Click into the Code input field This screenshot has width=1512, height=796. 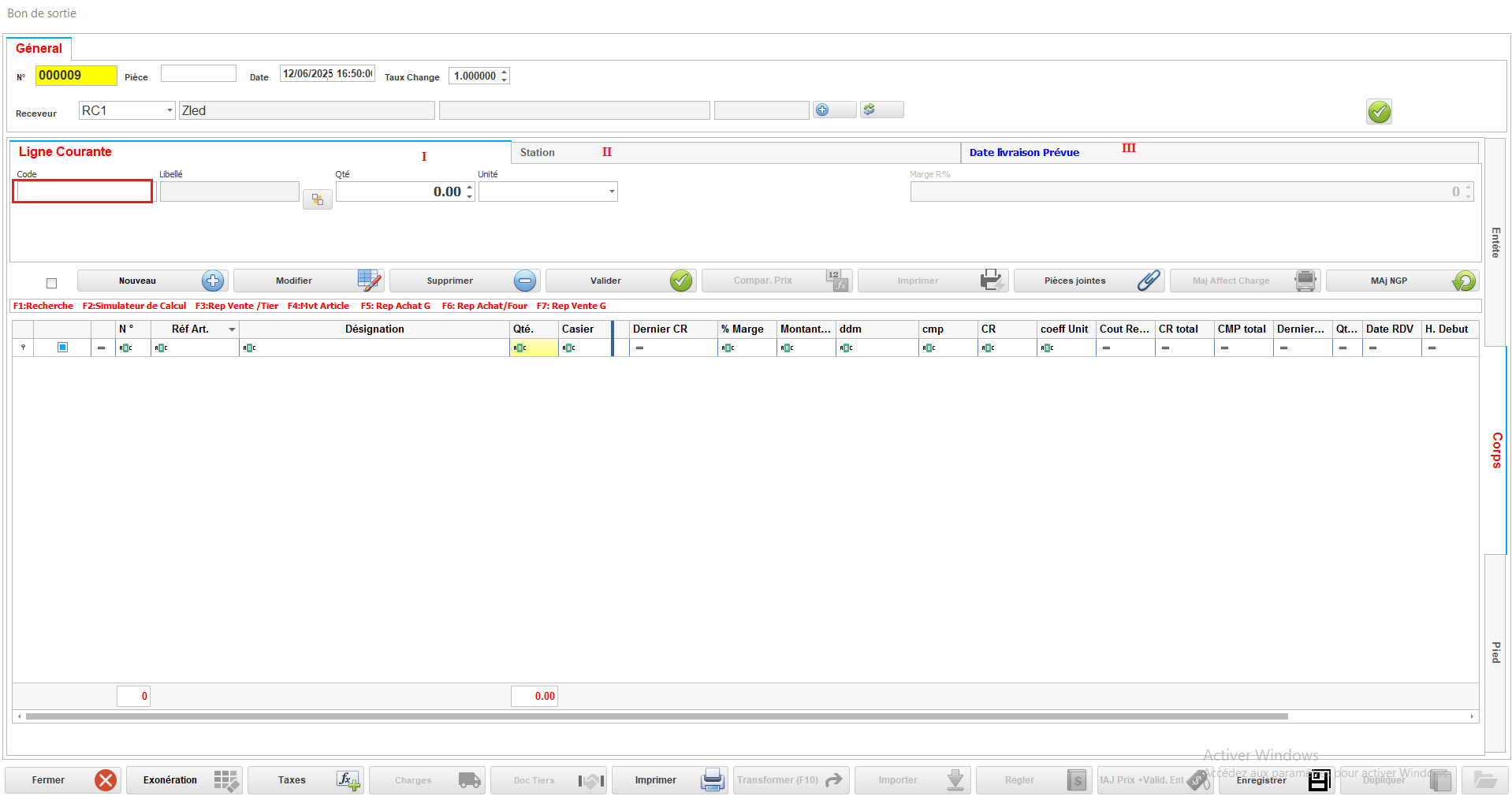(x=83, y=192)
